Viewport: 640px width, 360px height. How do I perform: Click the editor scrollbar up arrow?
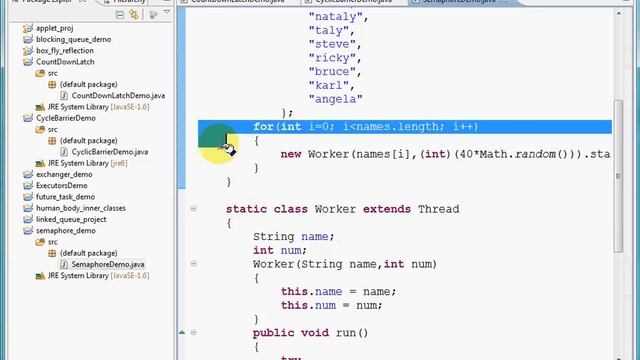tap(619, 13)
